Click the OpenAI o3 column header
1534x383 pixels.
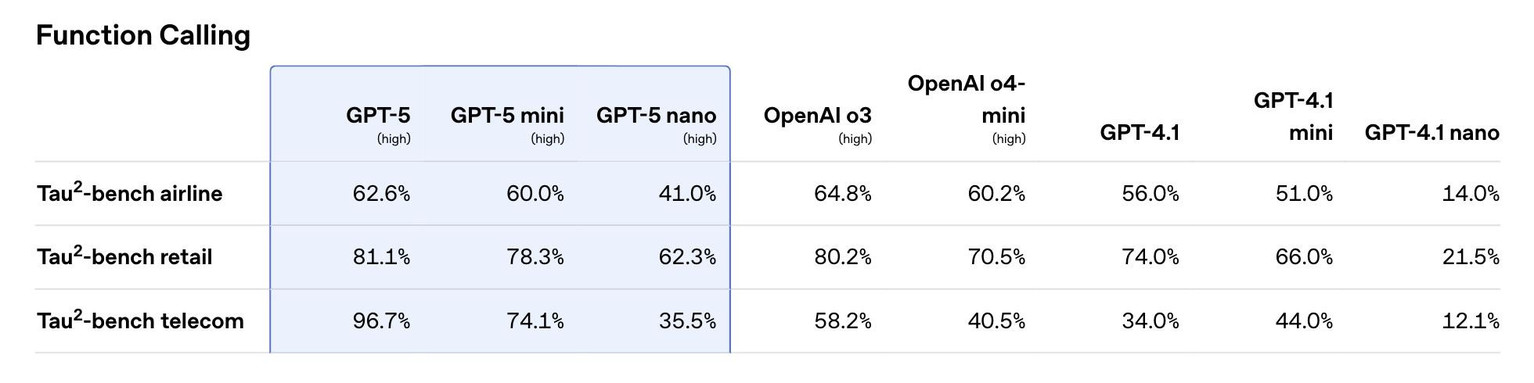point(817,124)
